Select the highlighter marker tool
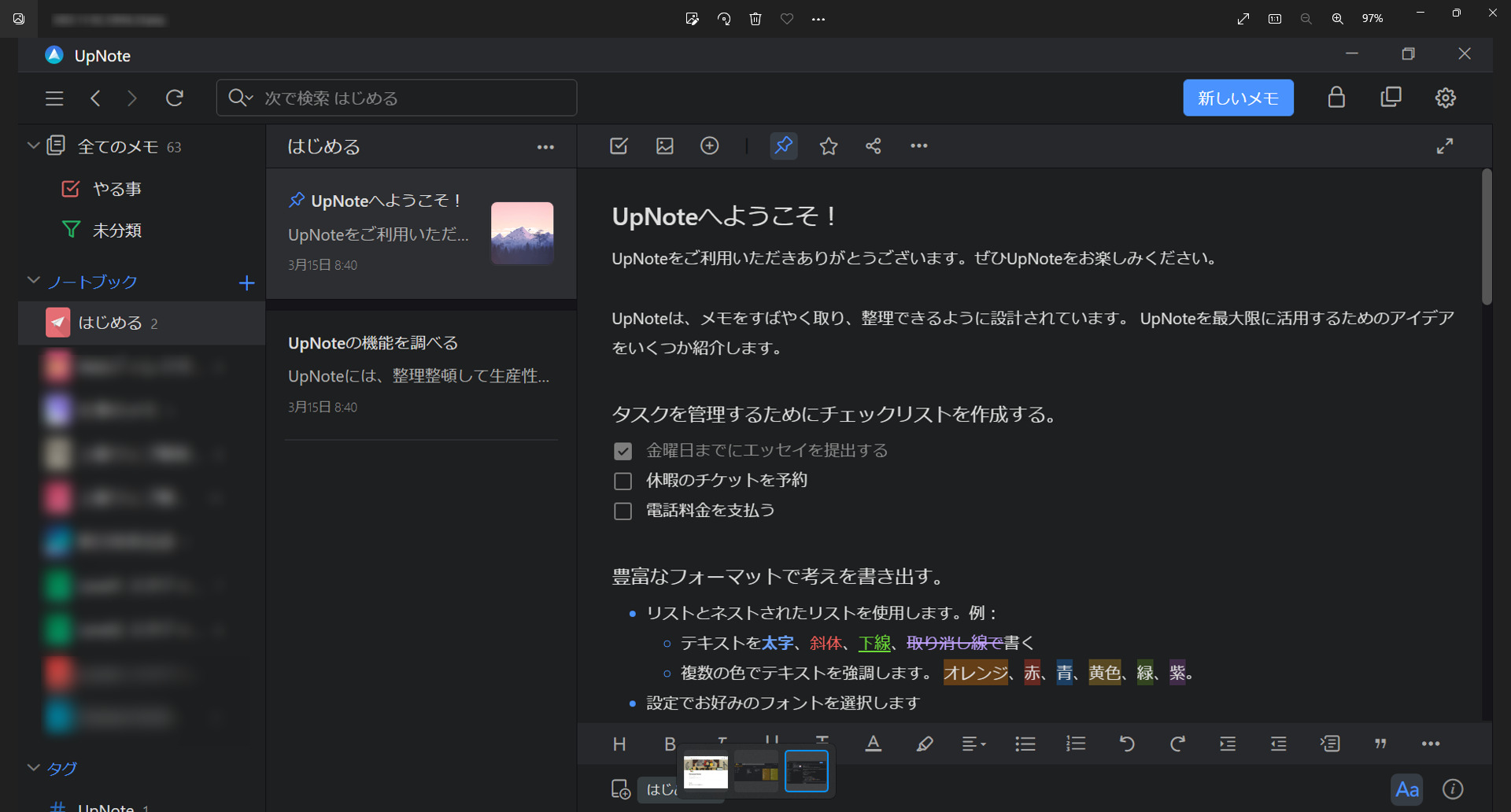 point(925,744)
